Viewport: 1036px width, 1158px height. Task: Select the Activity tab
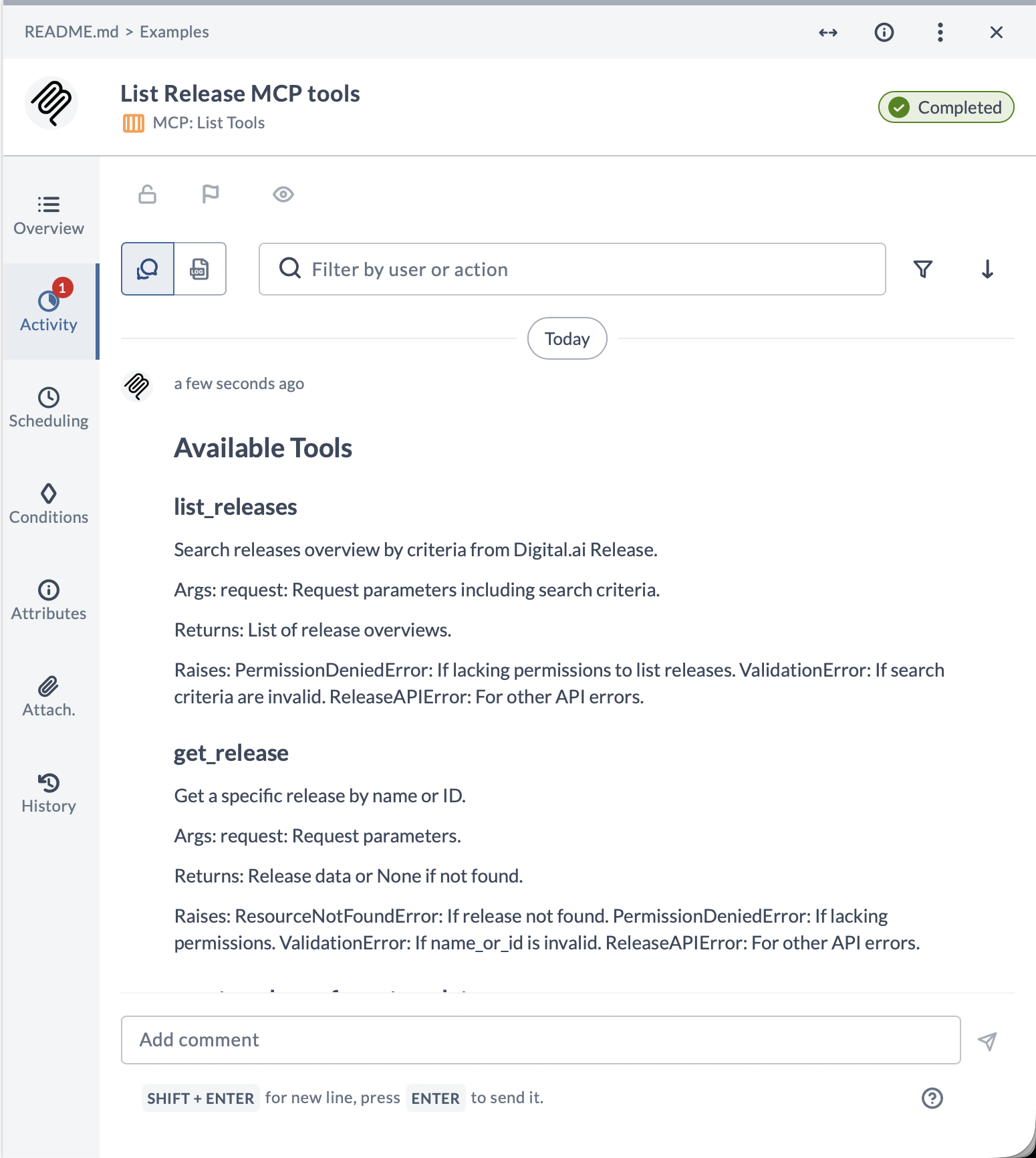(49, 312)
